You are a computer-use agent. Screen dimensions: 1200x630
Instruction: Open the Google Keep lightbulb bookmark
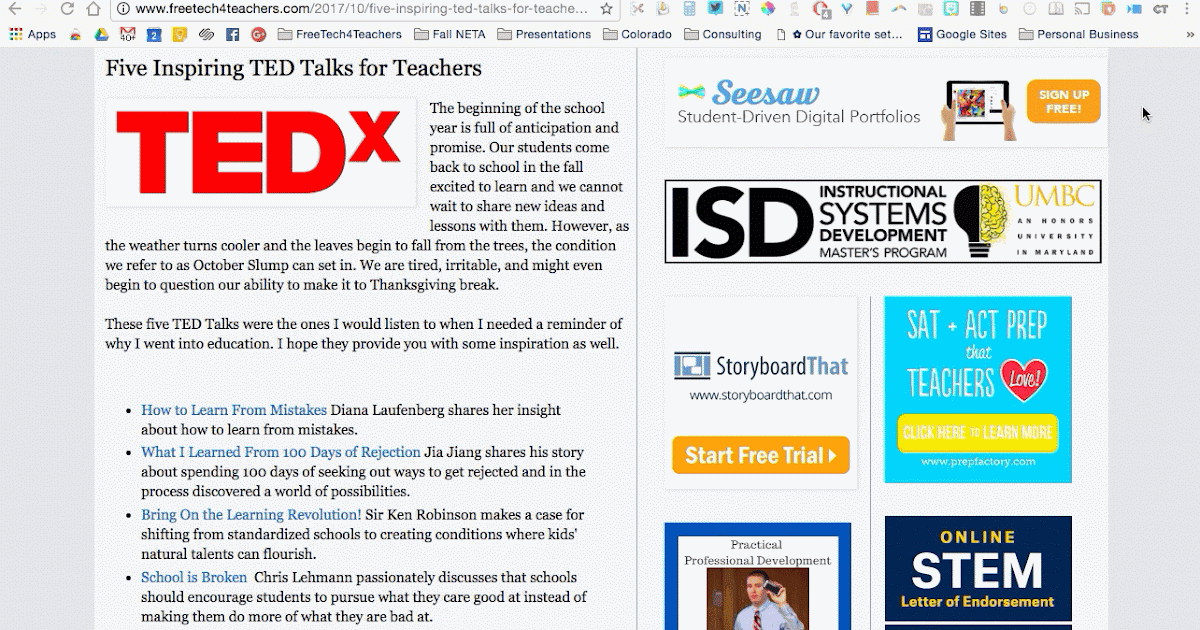[180, 34]
